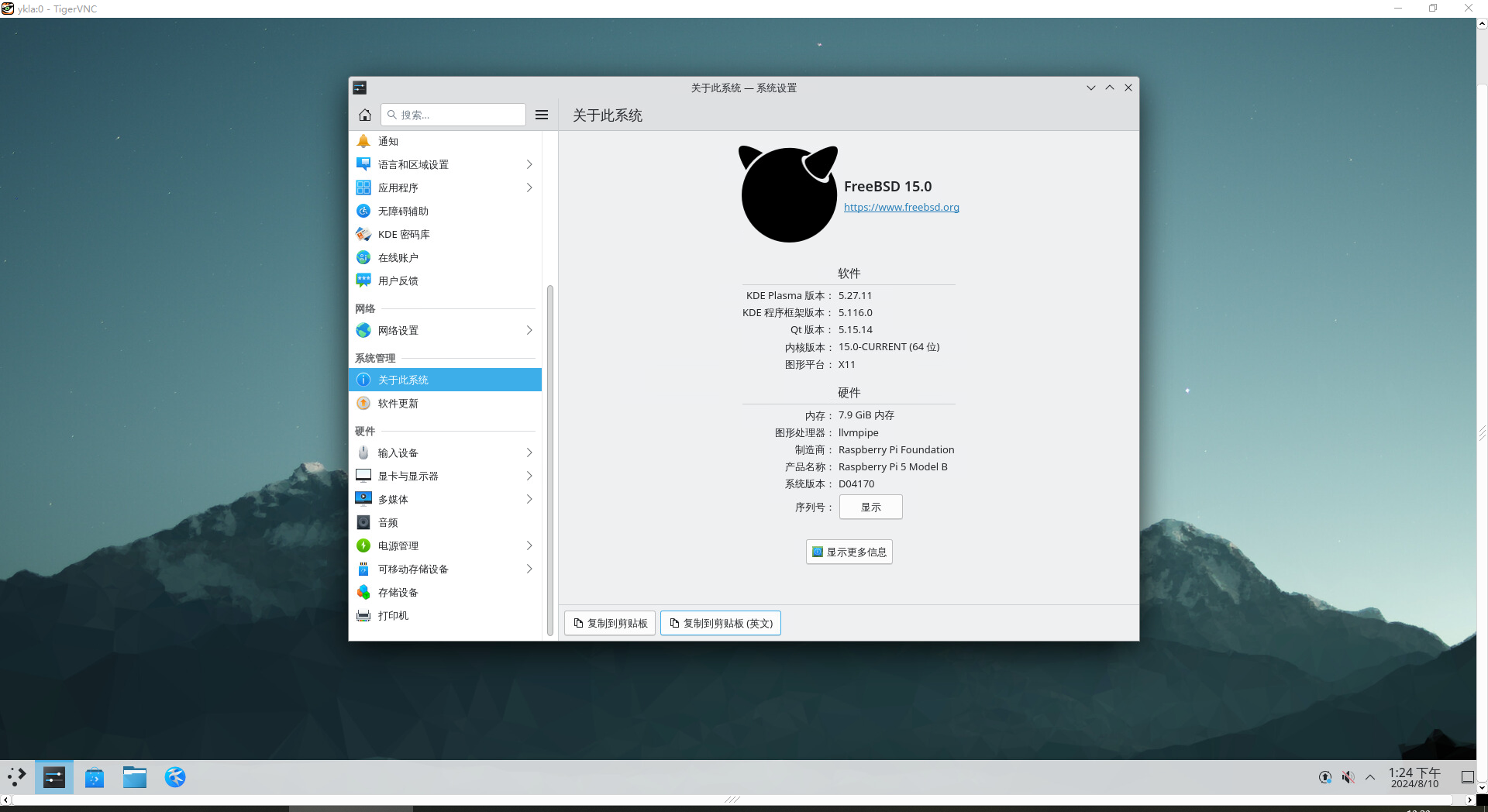The width and height of the screenshot is (1488, 812).
Task: Open the 打印机 printer icon
Action: [x=363, y=615]
